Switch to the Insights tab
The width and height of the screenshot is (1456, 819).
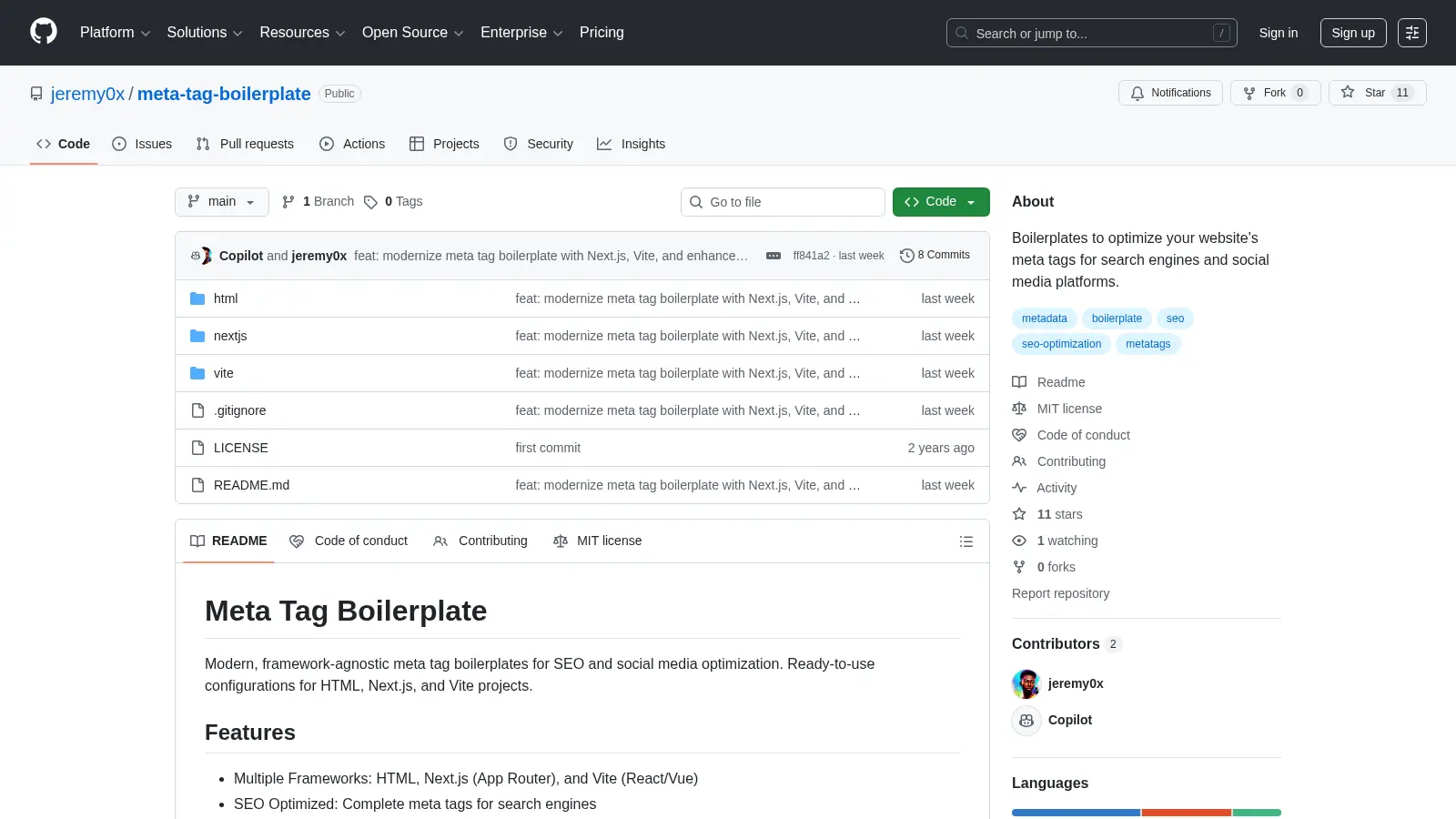pos(632,144)
